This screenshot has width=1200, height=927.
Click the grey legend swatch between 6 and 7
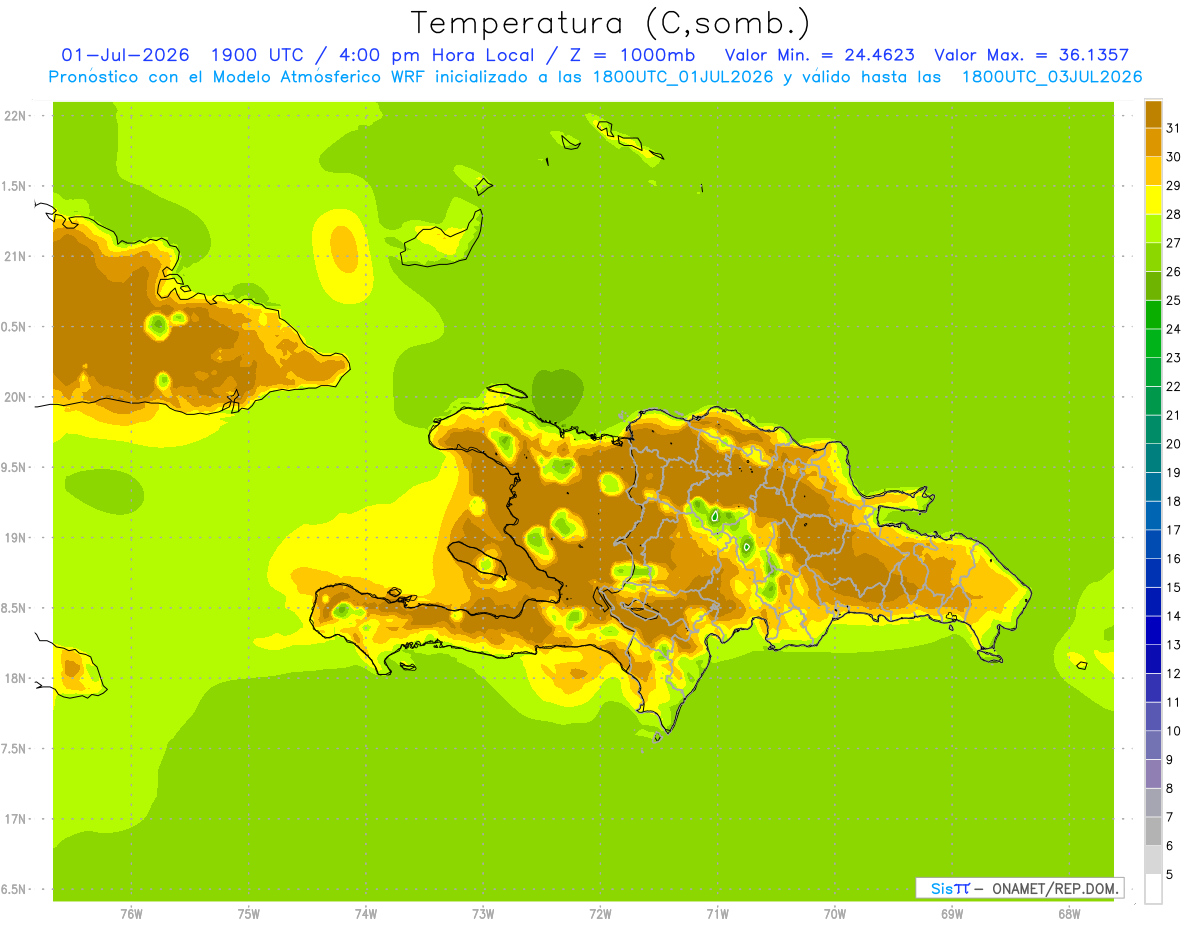[1153, 831]
